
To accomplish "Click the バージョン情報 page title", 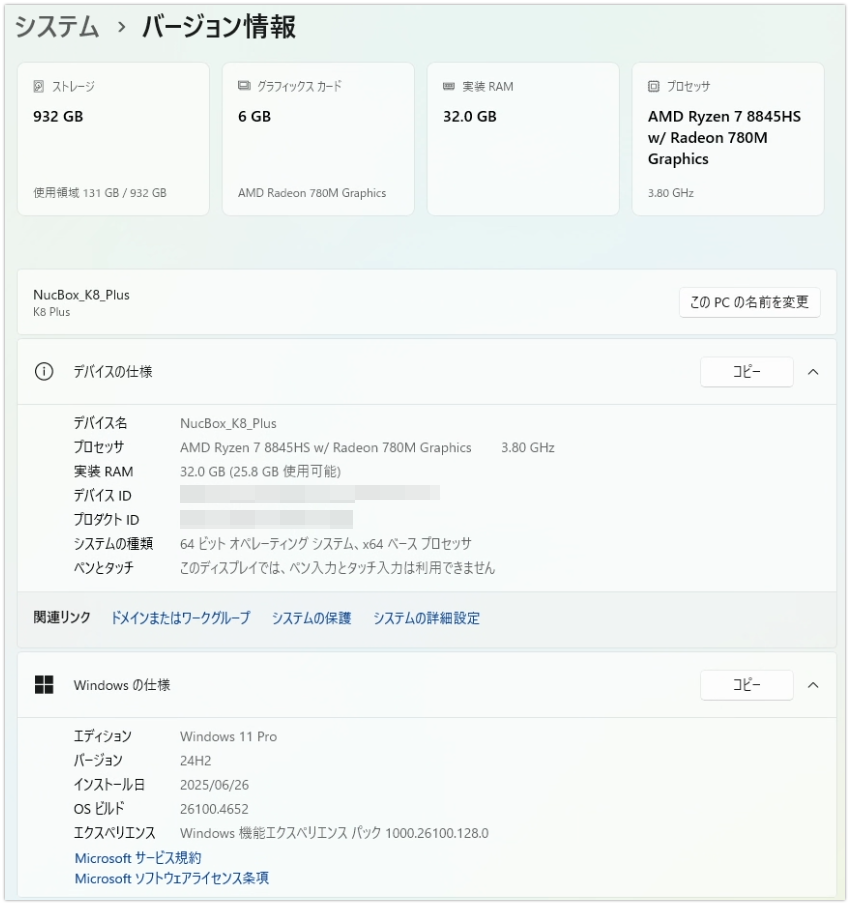I will (x=219, y=27).
